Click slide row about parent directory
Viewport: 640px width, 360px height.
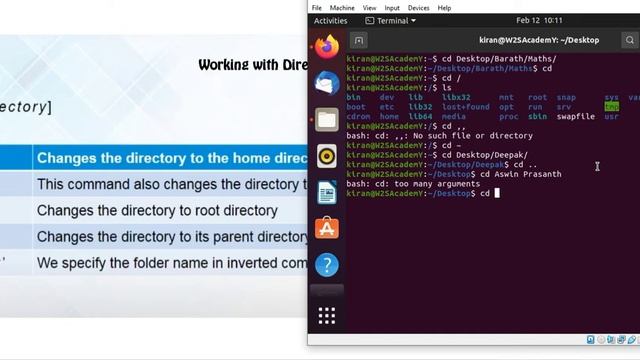pos(172,237)
